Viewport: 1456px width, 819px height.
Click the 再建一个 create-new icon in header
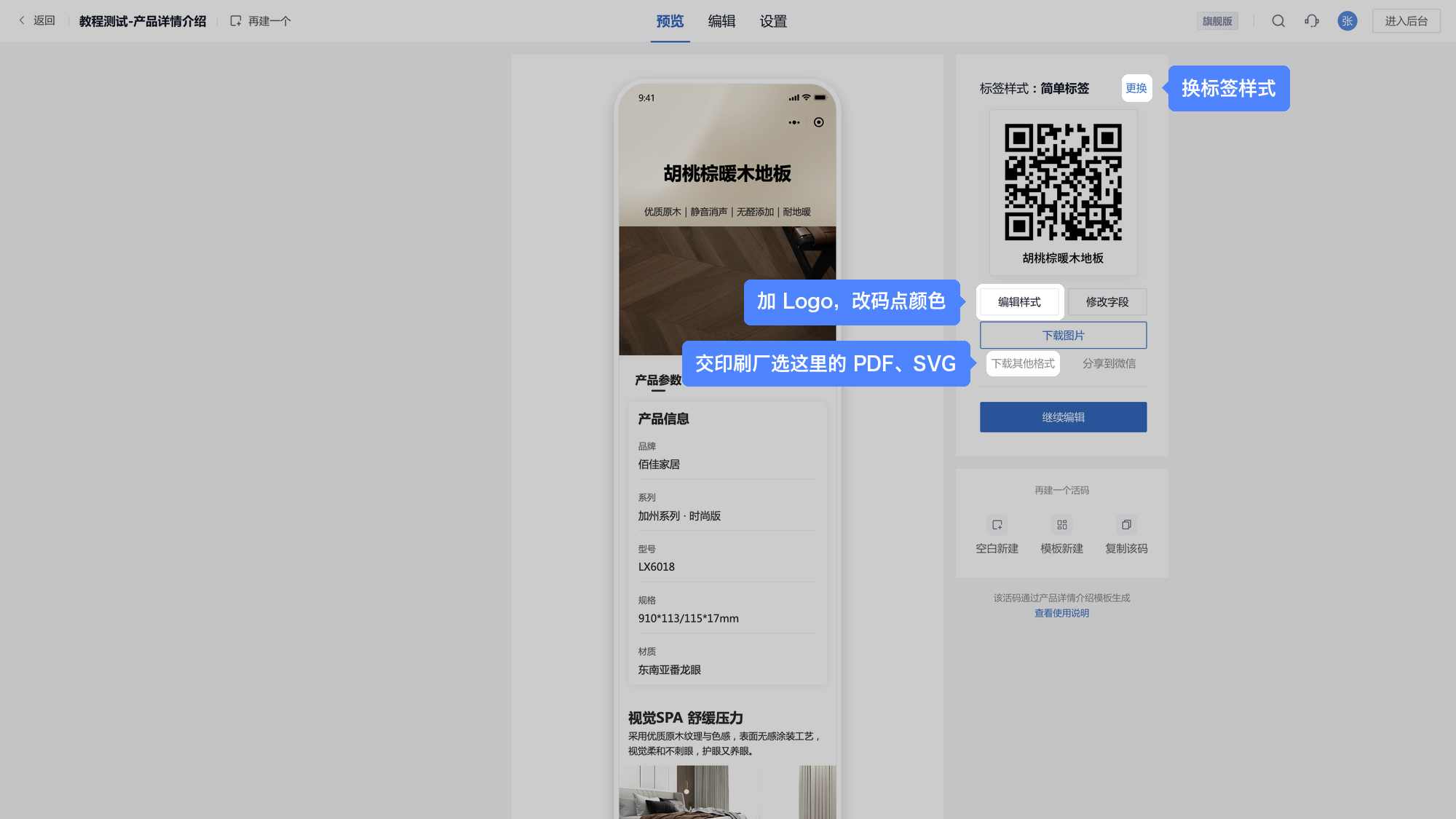(x=236, y=21)
